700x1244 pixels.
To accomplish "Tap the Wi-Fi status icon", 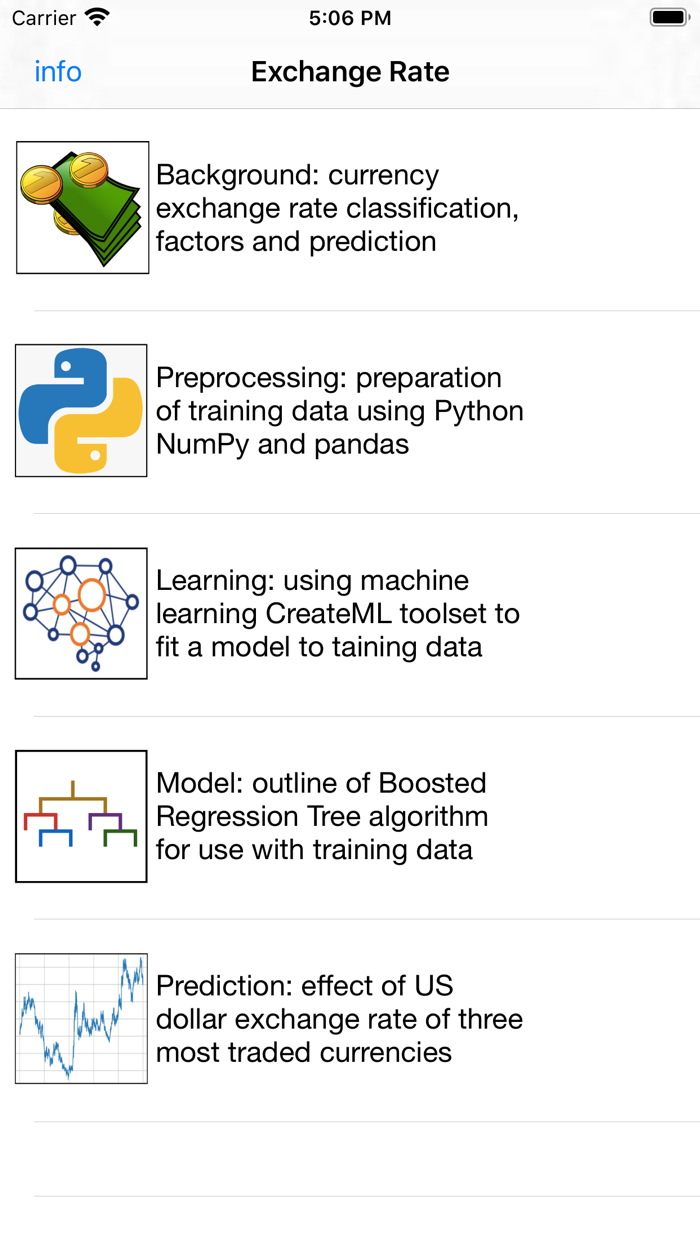I will pos(97,18).
